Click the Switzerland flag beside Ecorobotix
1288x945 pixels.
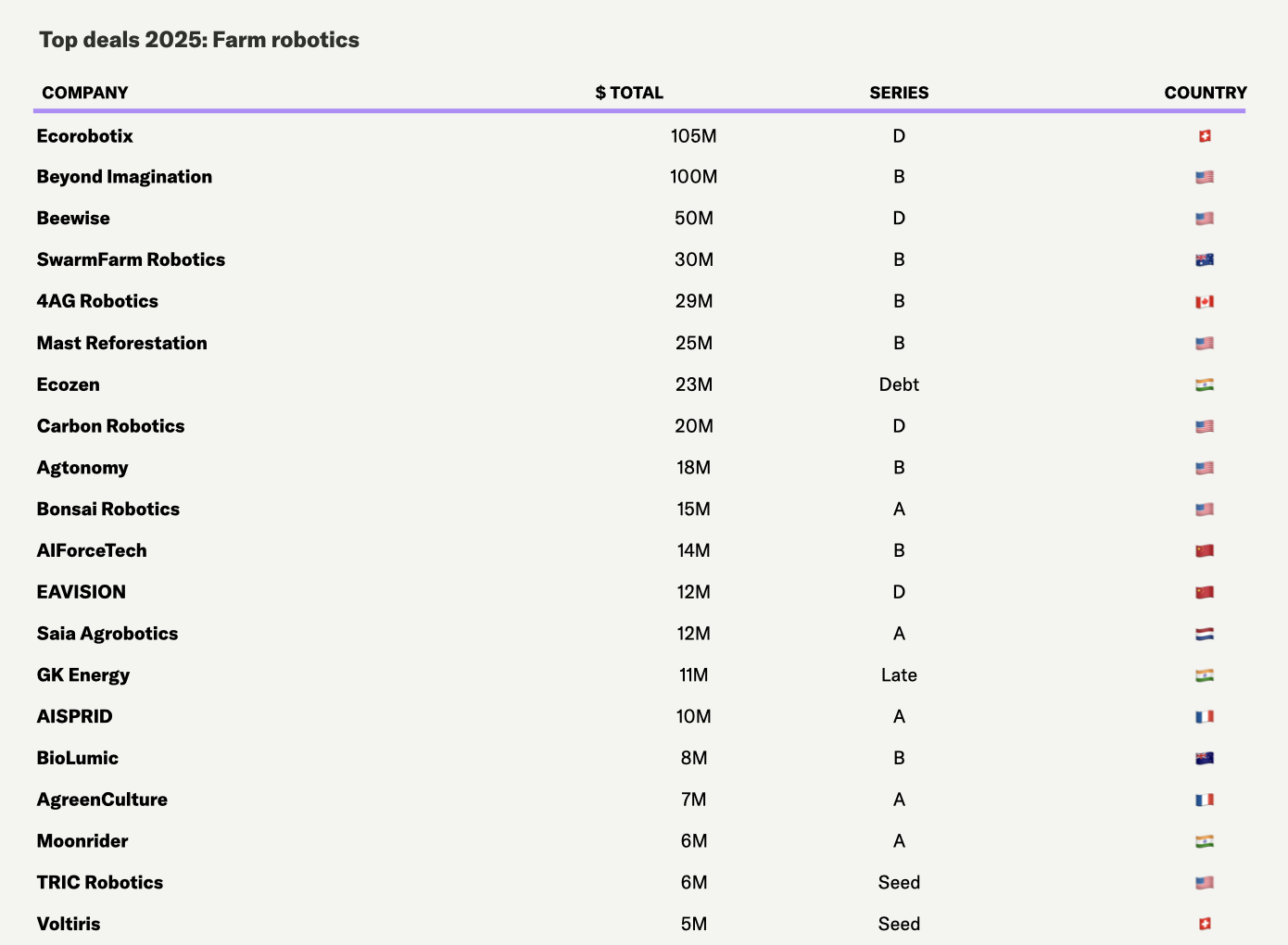tap(1205, 136)
